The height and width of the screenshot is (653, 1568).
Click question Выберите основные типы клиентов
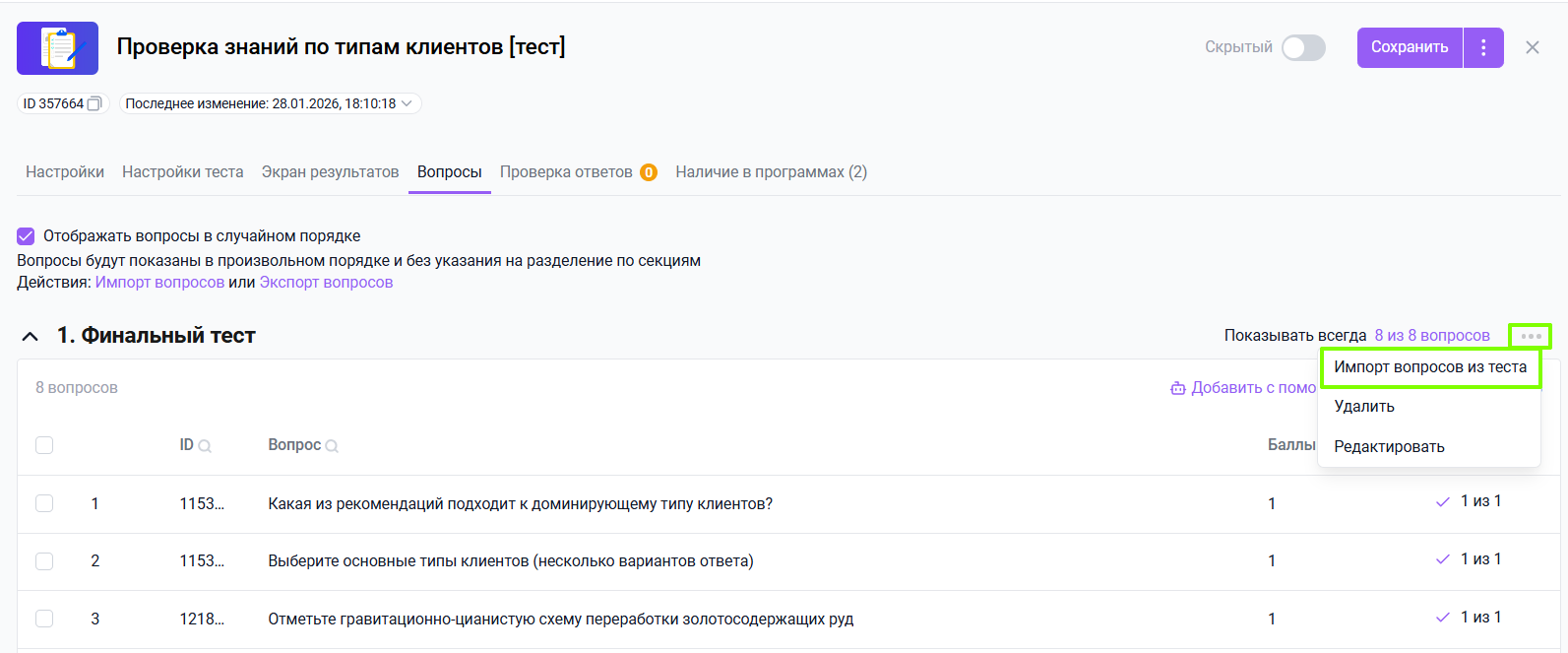tap(511, 561)
